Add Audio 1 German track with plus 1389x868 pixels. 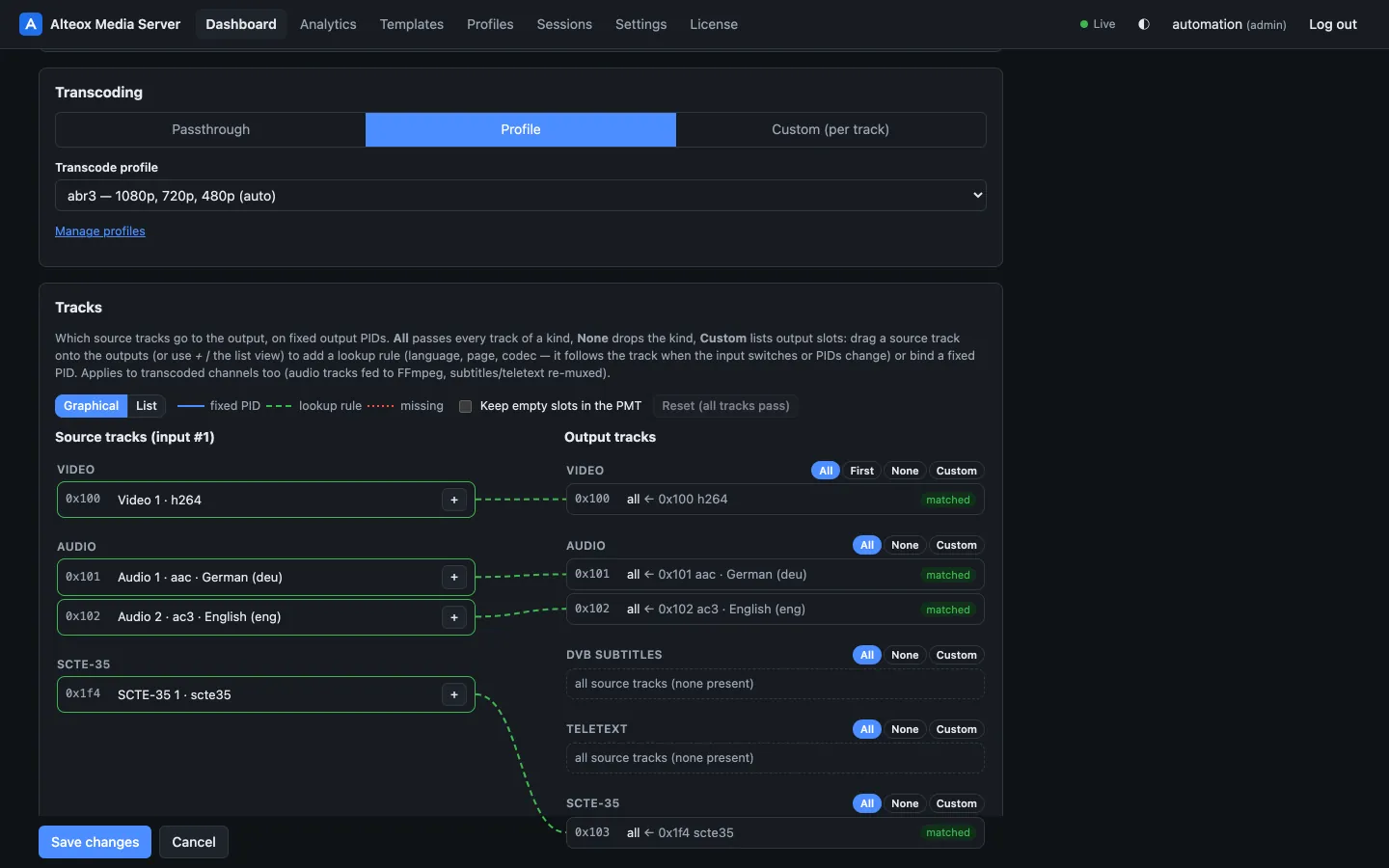pyautogui.click(x=454, y=577)
